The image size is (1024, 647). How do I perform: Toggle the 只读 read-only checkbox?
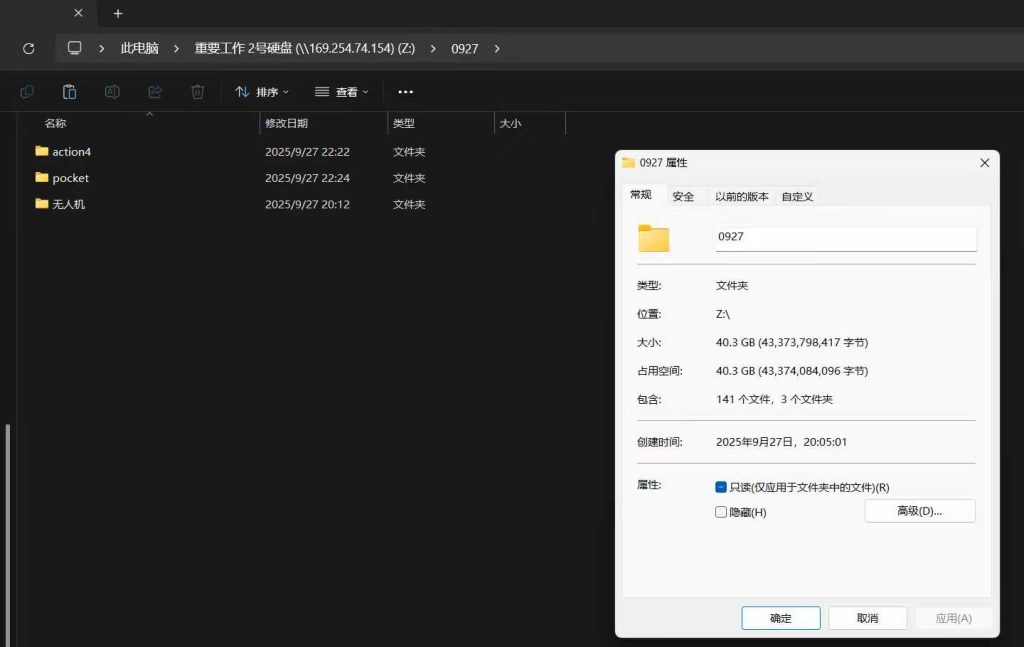(x=721, y=487)
